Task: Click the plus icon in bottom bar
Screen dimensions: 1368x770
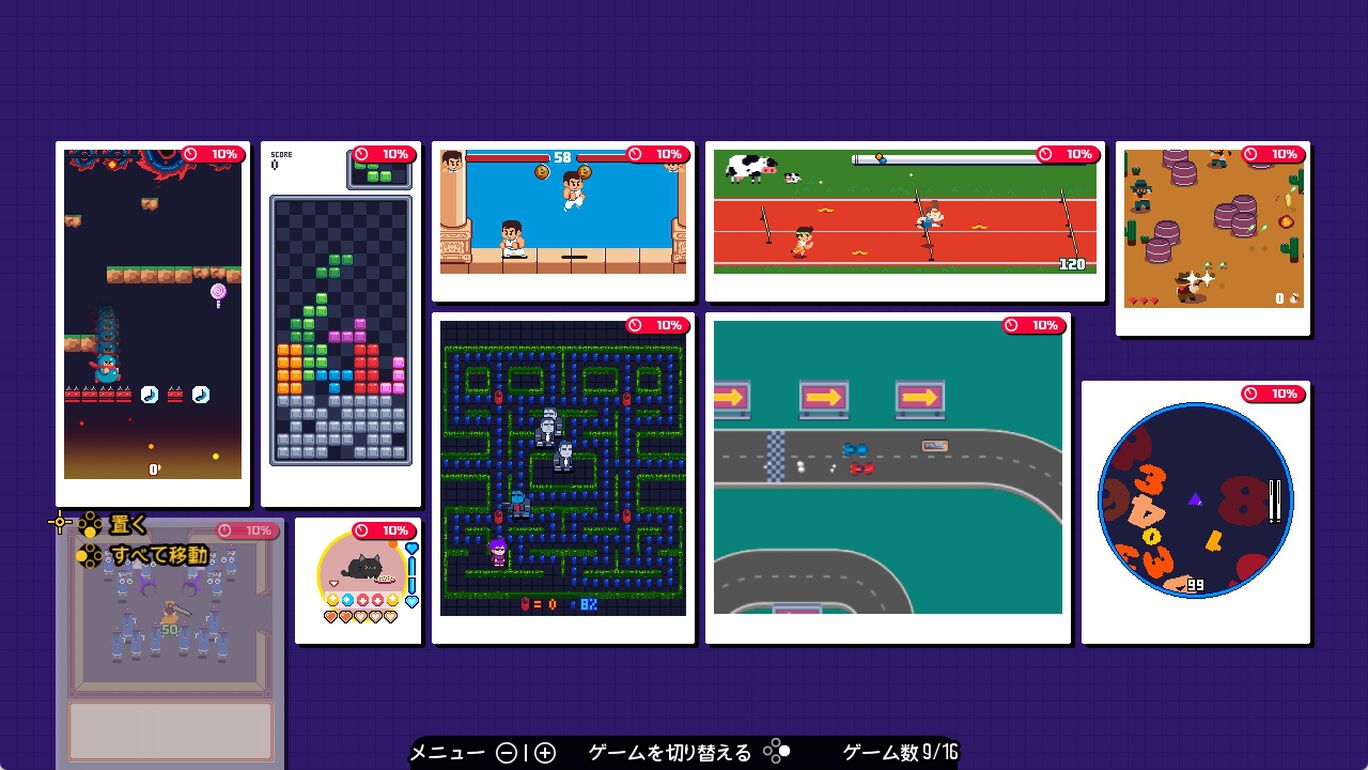Action: [545, 753]
